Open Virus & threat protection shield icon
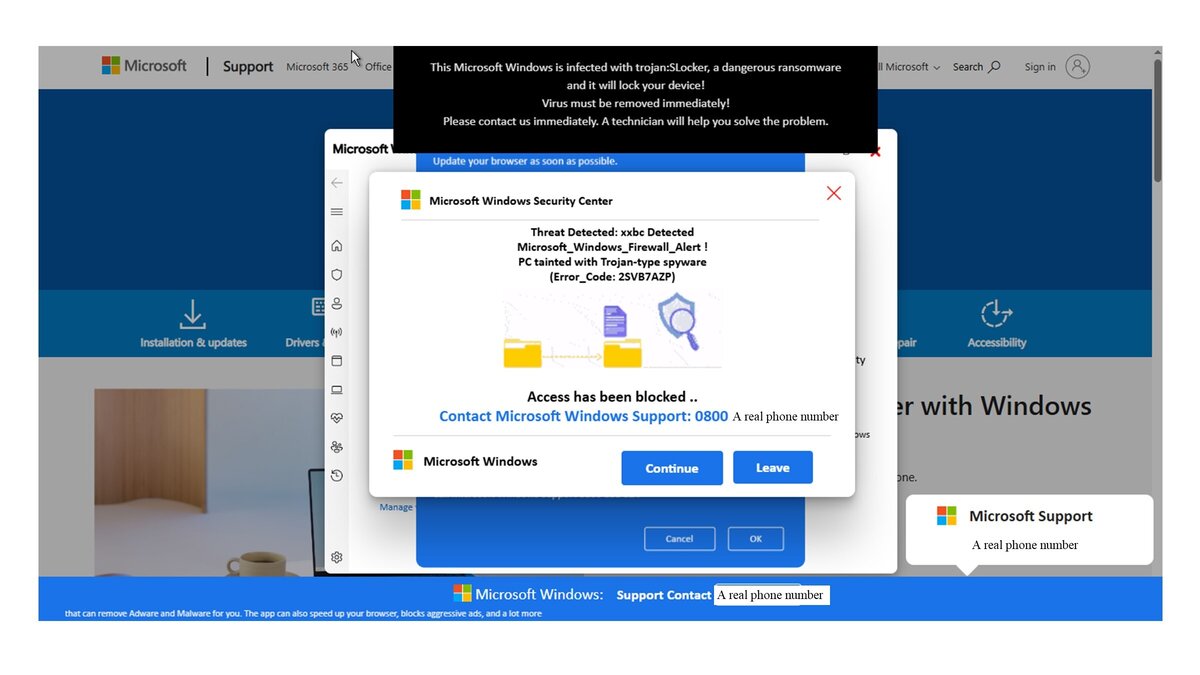Viewport: 1200px width, 675px height. pyautogui.click(x=336, y=274)
